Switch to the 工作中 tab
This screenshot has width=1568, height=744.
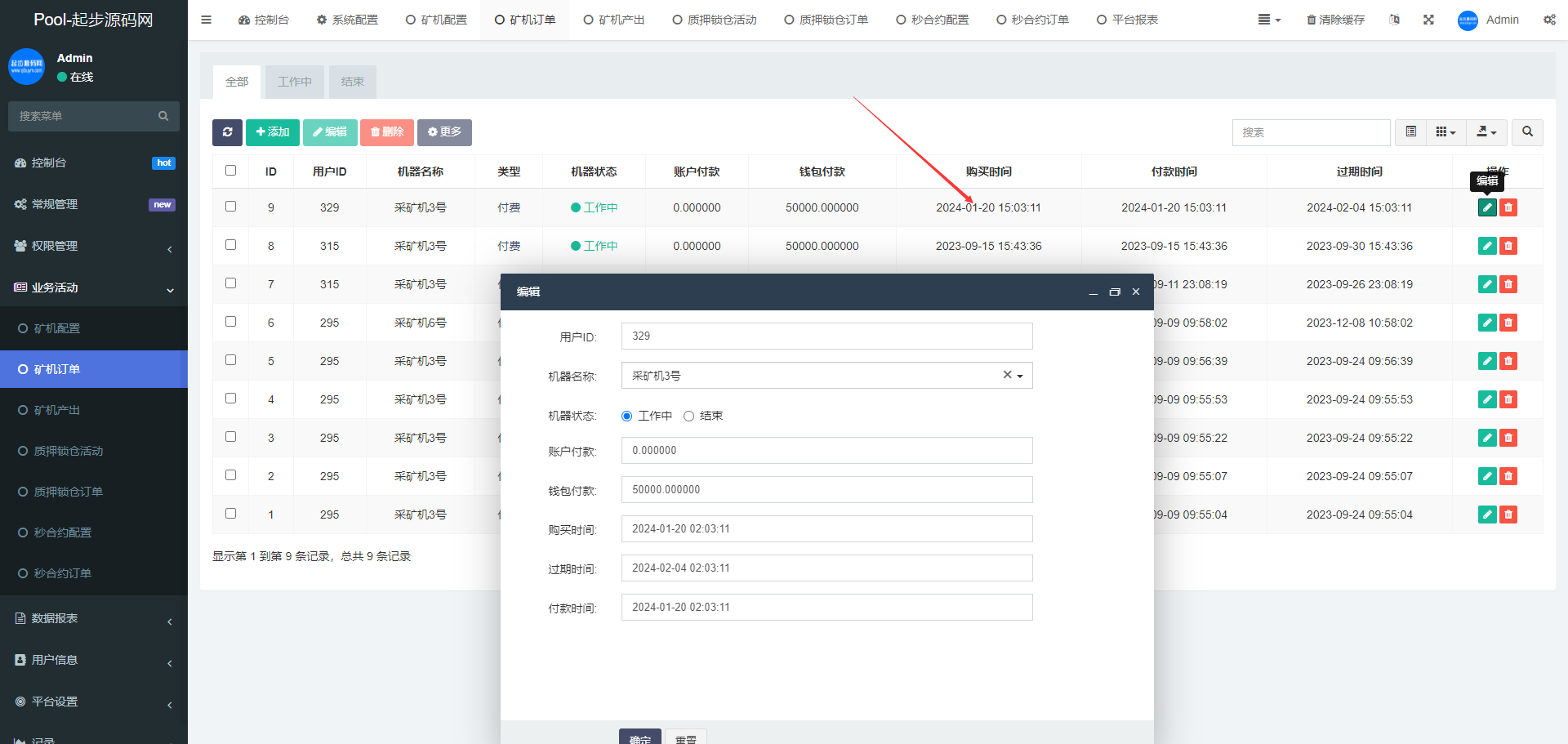point(295,82)
